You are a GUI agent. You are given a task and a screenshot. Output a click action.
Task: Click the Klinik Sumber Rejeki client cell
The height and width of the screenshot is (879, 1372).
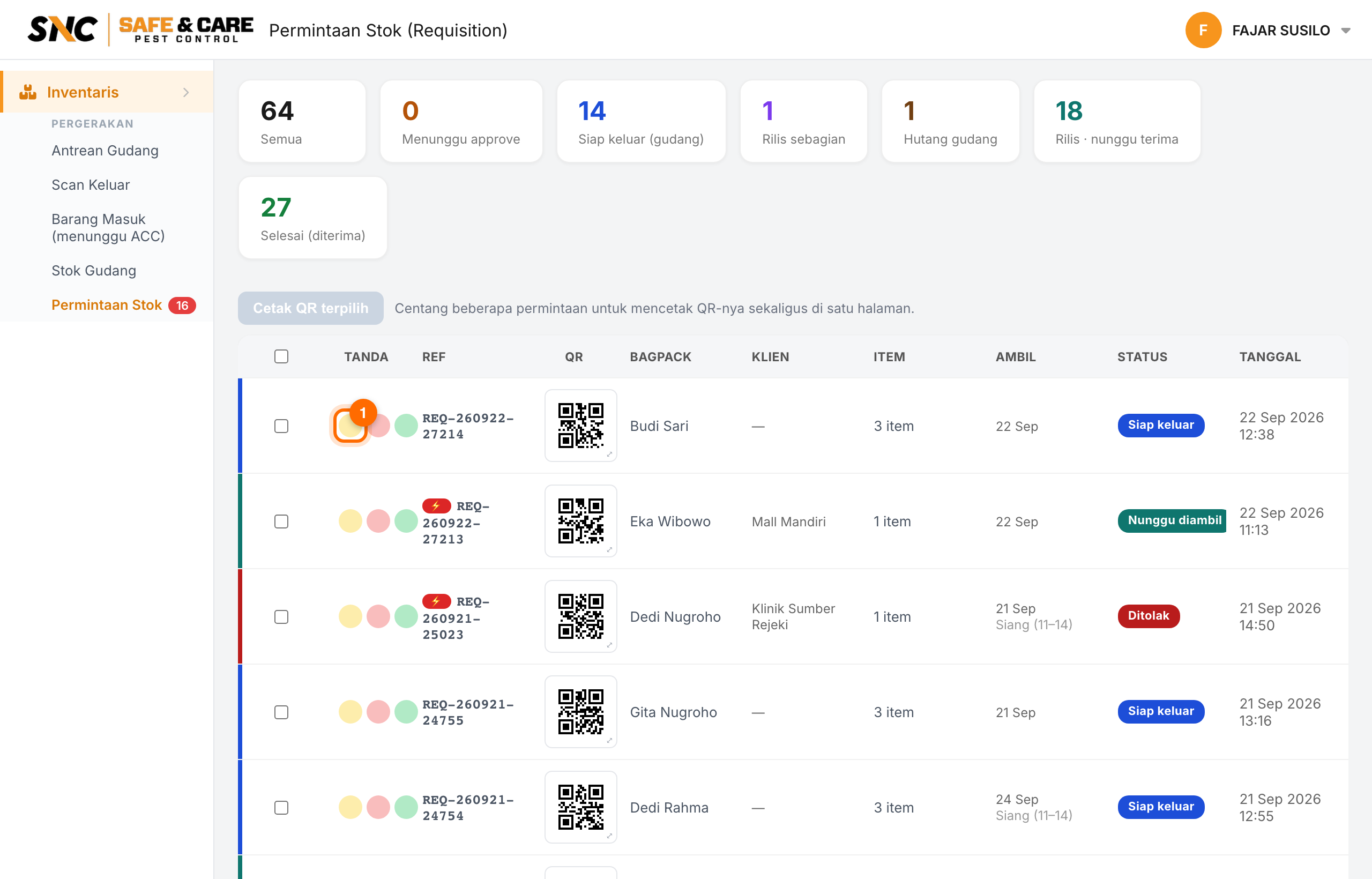pos(793,617)
